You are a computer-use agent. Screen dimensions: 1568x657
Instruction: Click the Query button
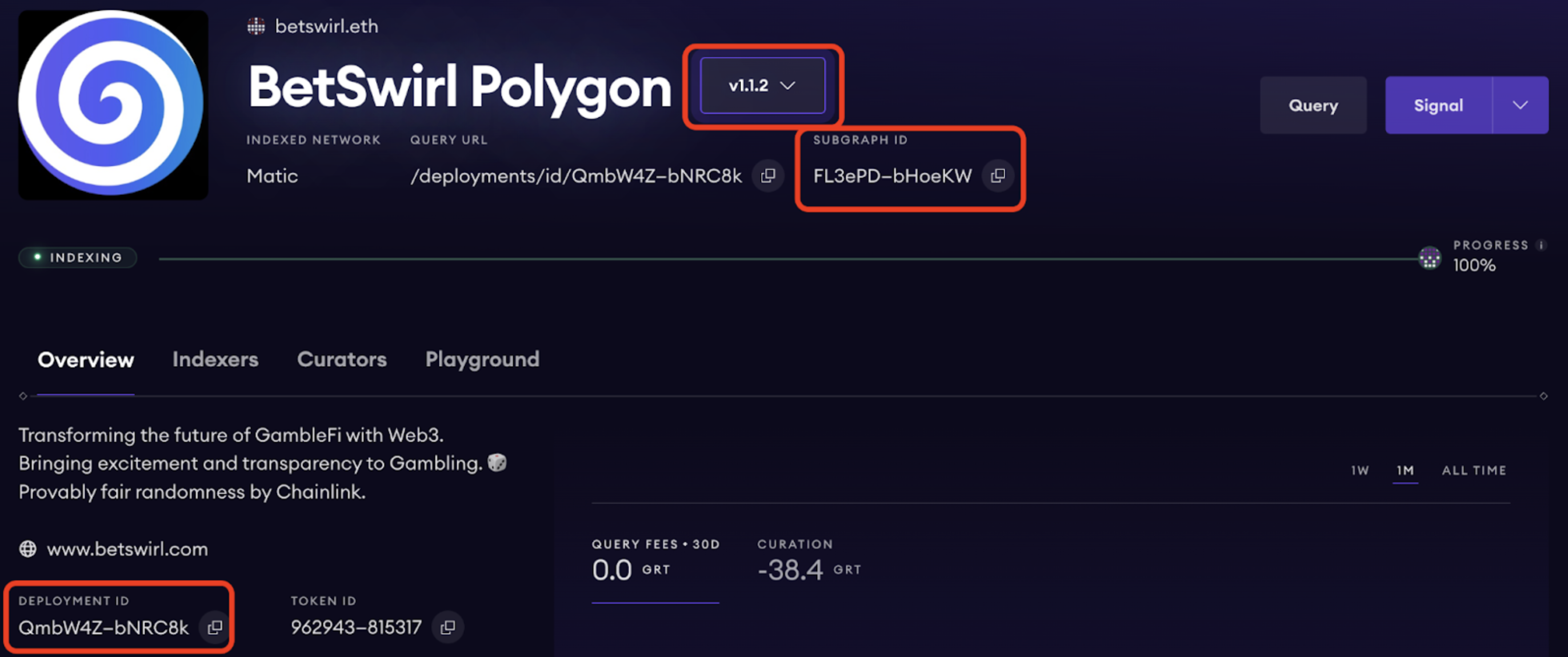click(x=1313, y=105)
